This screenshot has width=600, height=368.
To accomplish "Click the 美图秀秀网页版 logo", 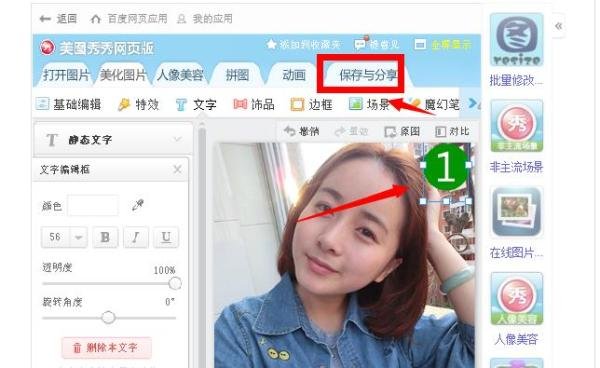I will (97, 48).
